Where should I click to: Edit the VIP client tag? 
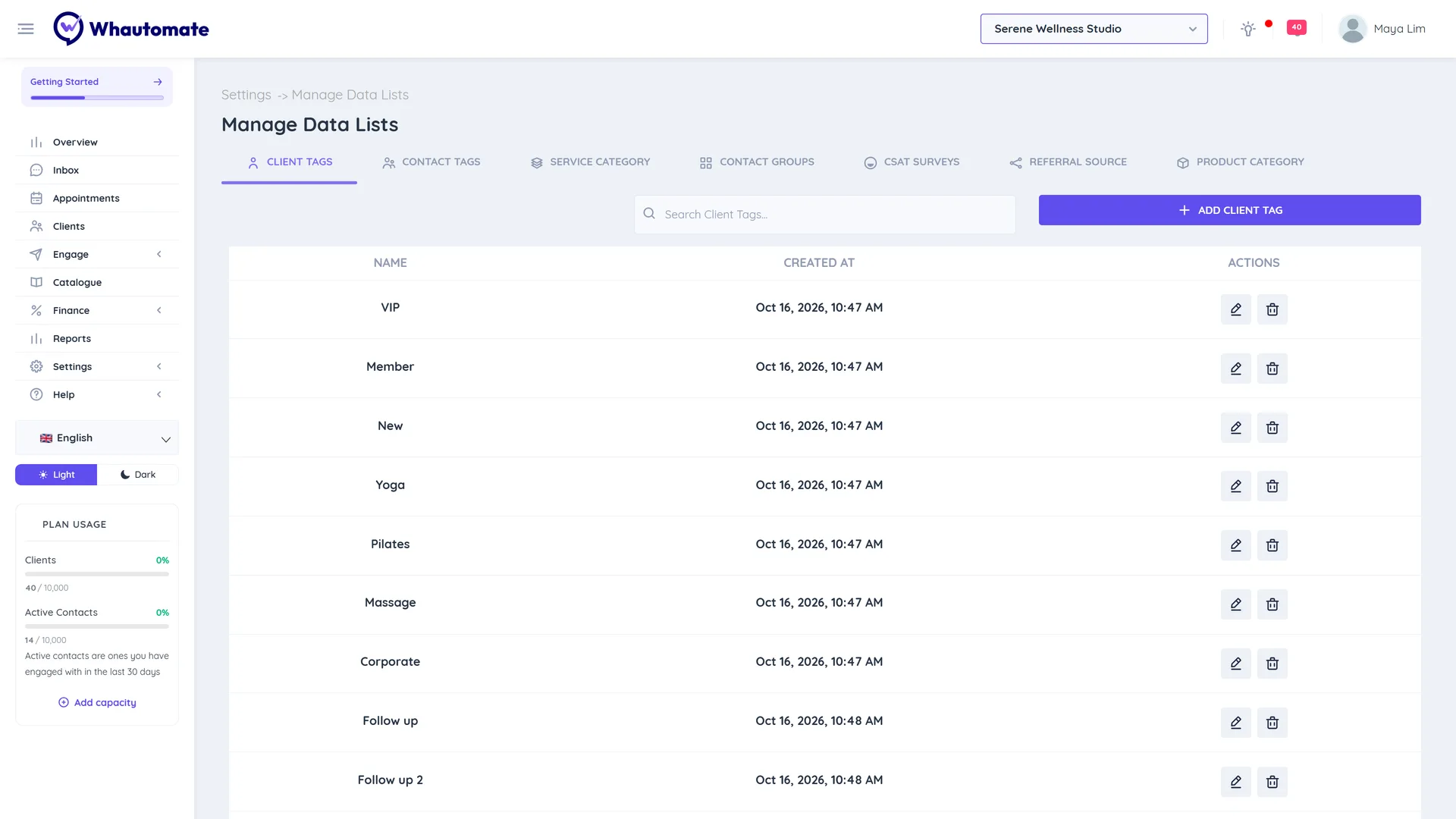(x=1236, y=309)
